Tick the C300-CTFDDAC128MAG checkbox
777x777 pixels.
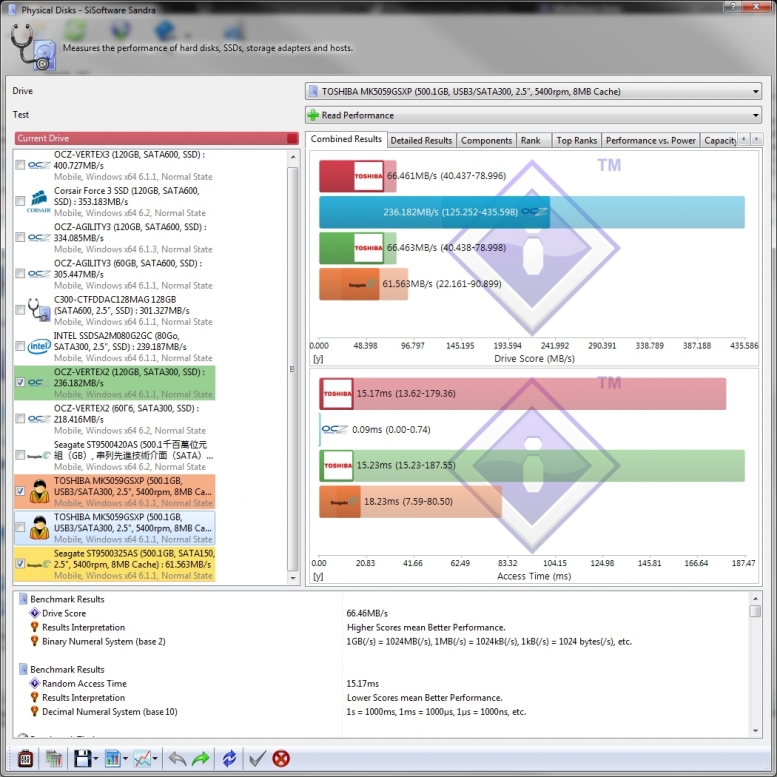coord(20,310)
